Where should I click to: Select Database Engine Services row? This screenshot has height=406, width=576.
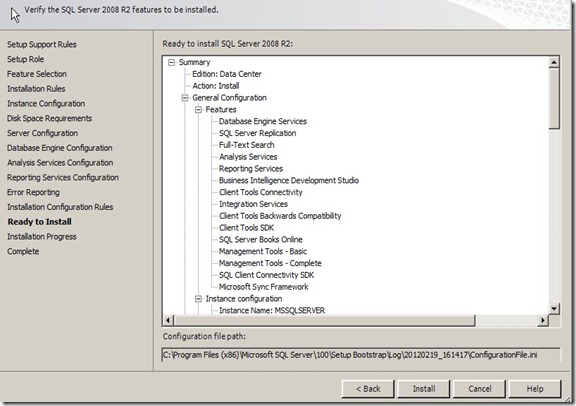[x=263, y=121]
